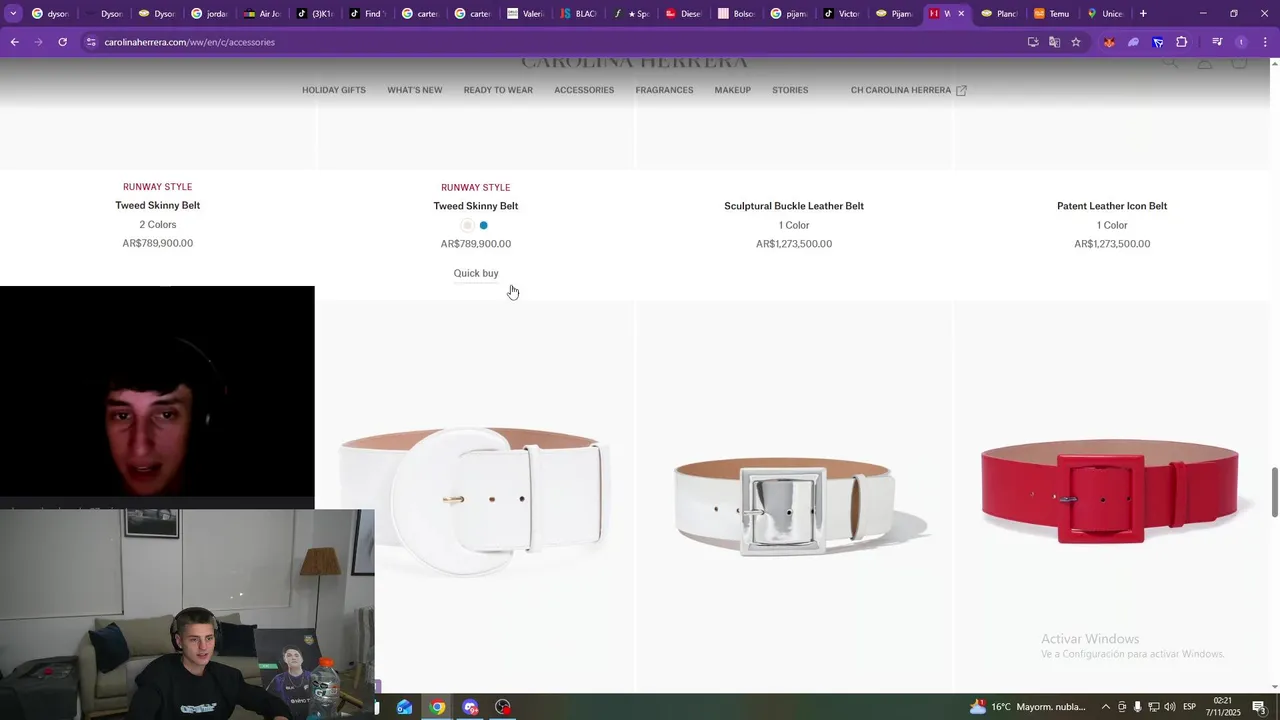This screenshot has height=720, width=1280.
Task: Open the HOLIDAY GIFTS menu
Action: 334,90
